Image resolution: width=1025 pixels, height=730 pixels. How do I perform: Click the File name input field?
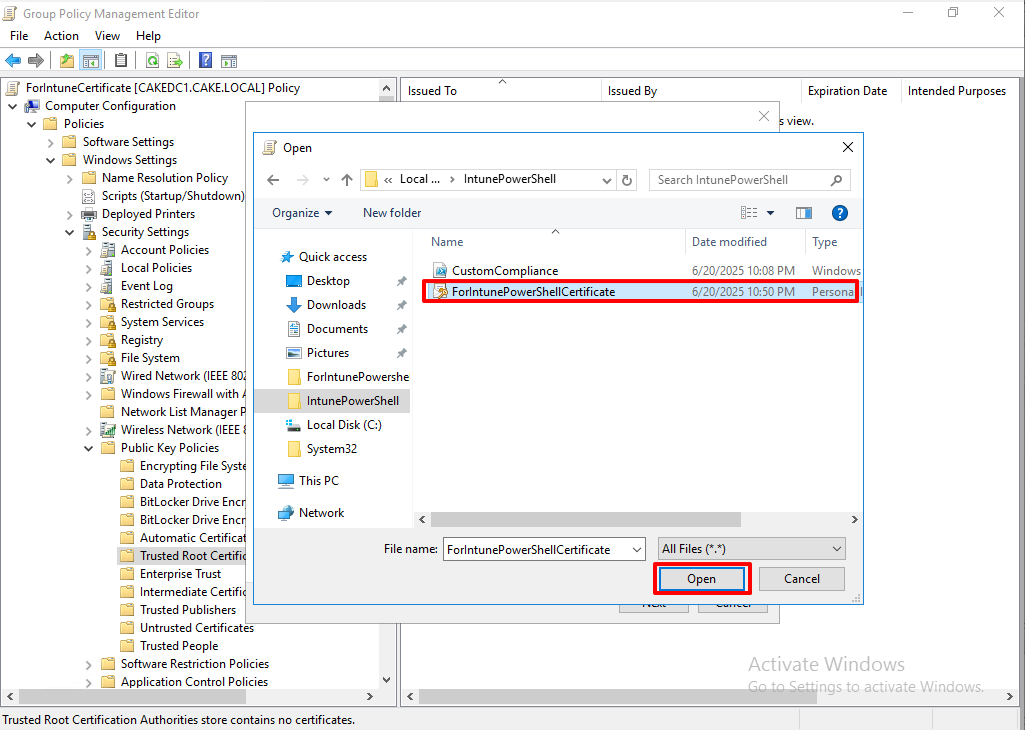tap(537, 550)
